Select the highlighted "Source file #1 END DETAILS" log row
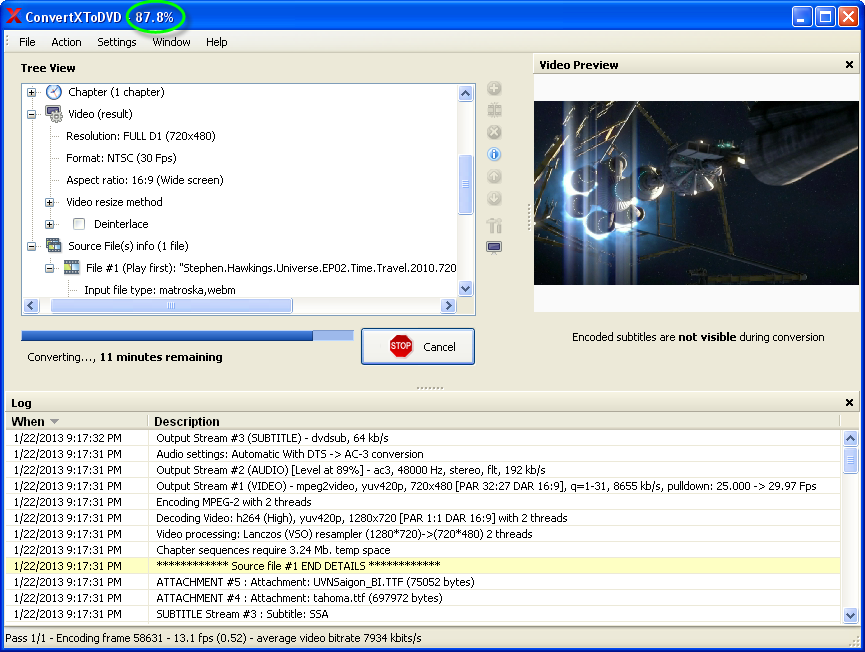This screenshot has width=865, height=652. (424, 566)
